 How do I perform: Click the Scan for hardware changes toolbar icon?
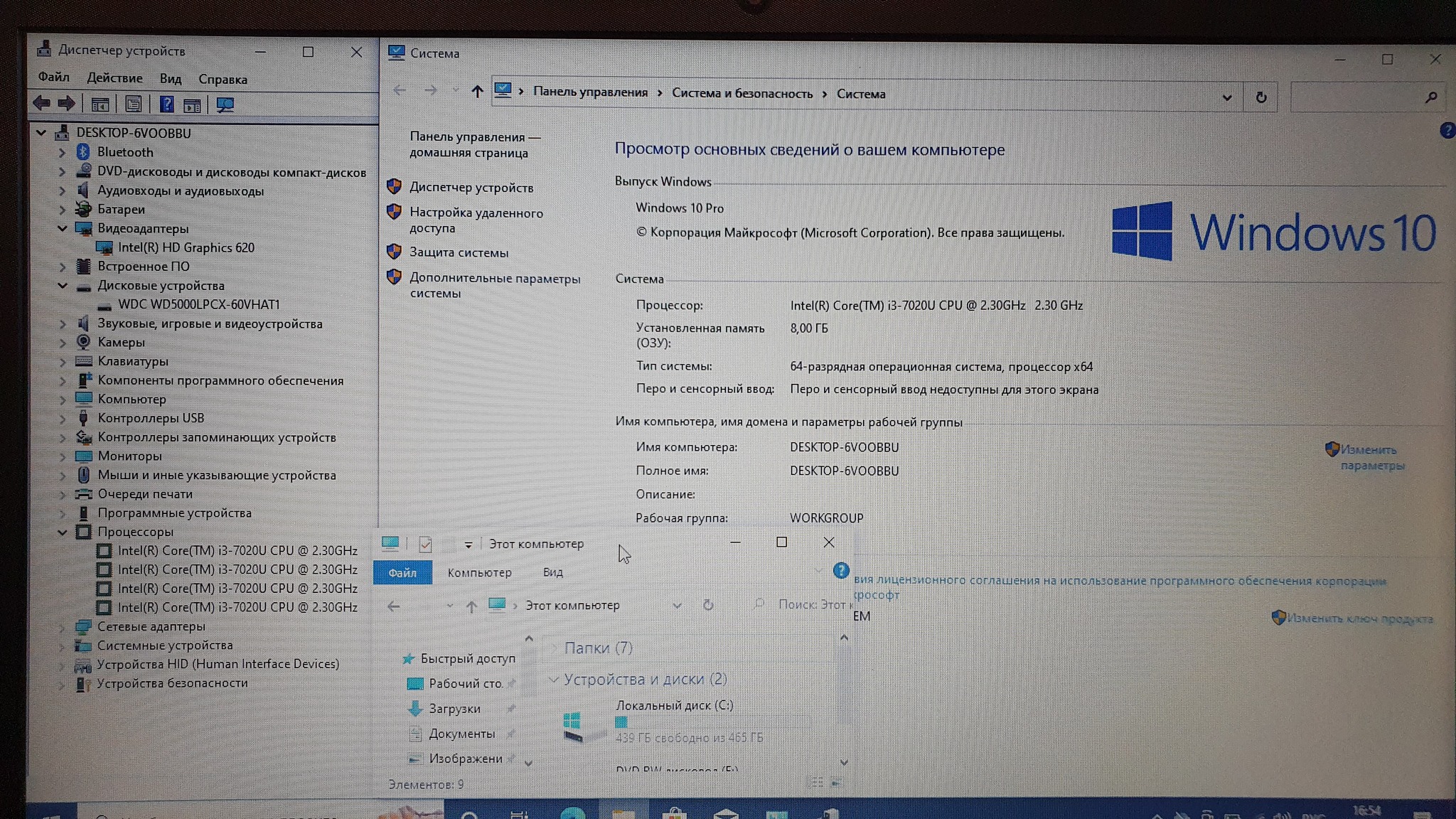[x=225, y=105]
